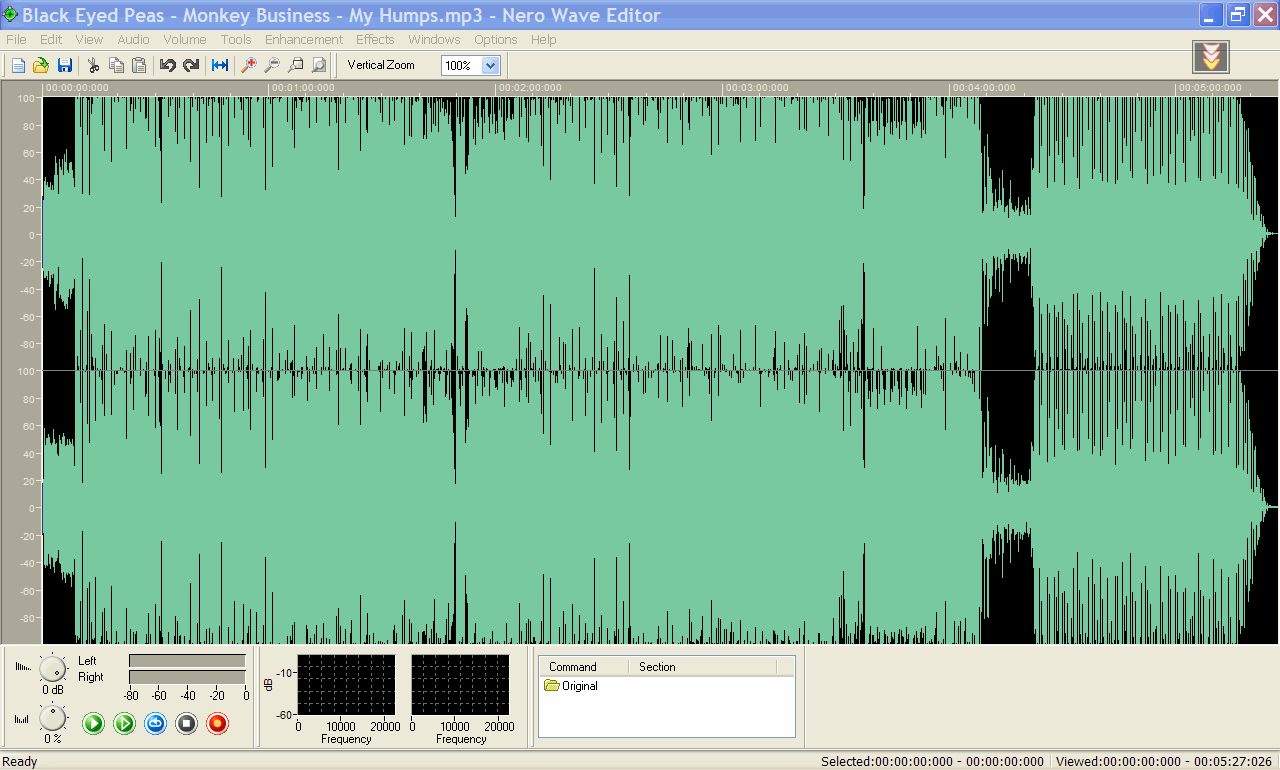Screen dimensions: 1280x770
Task: Open the Options menu
Action: point(496,40)
